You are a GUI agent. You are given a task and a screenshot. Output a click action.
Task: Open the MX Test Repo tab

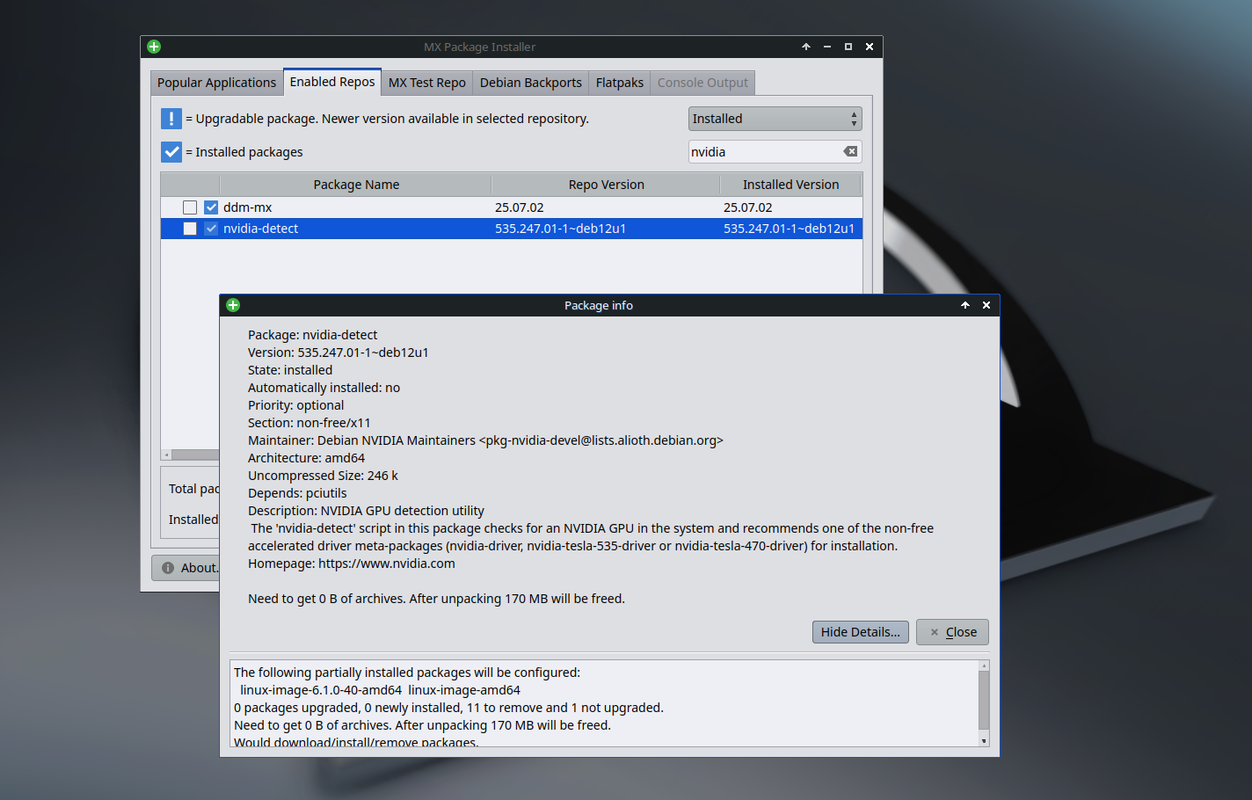tap(427, 82)
